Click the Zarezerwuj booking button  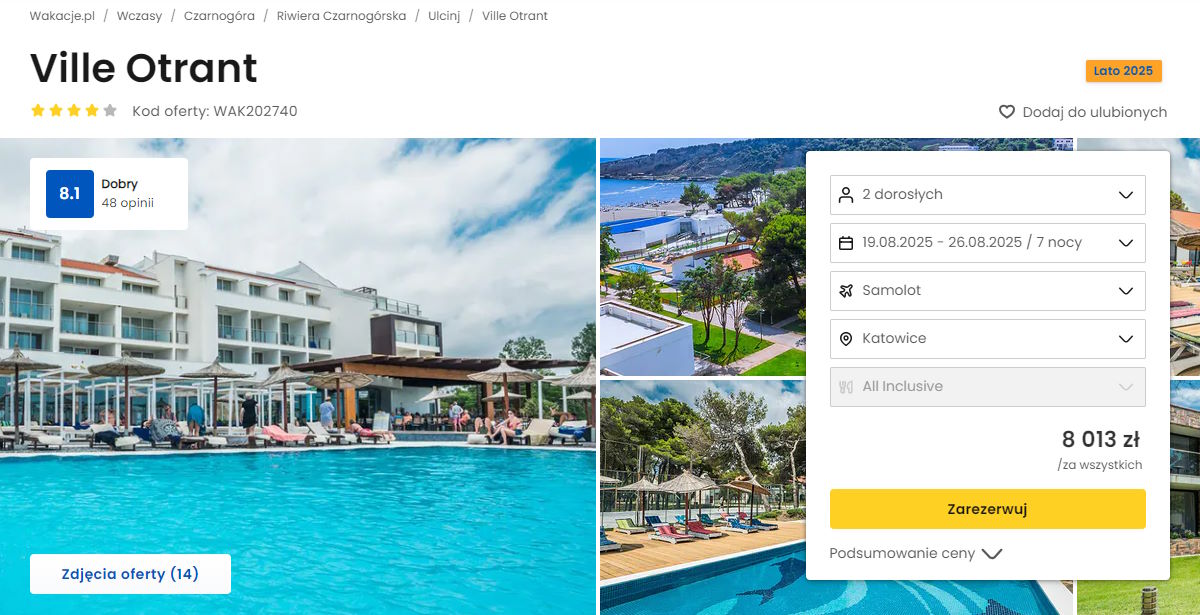pos(988,509)
